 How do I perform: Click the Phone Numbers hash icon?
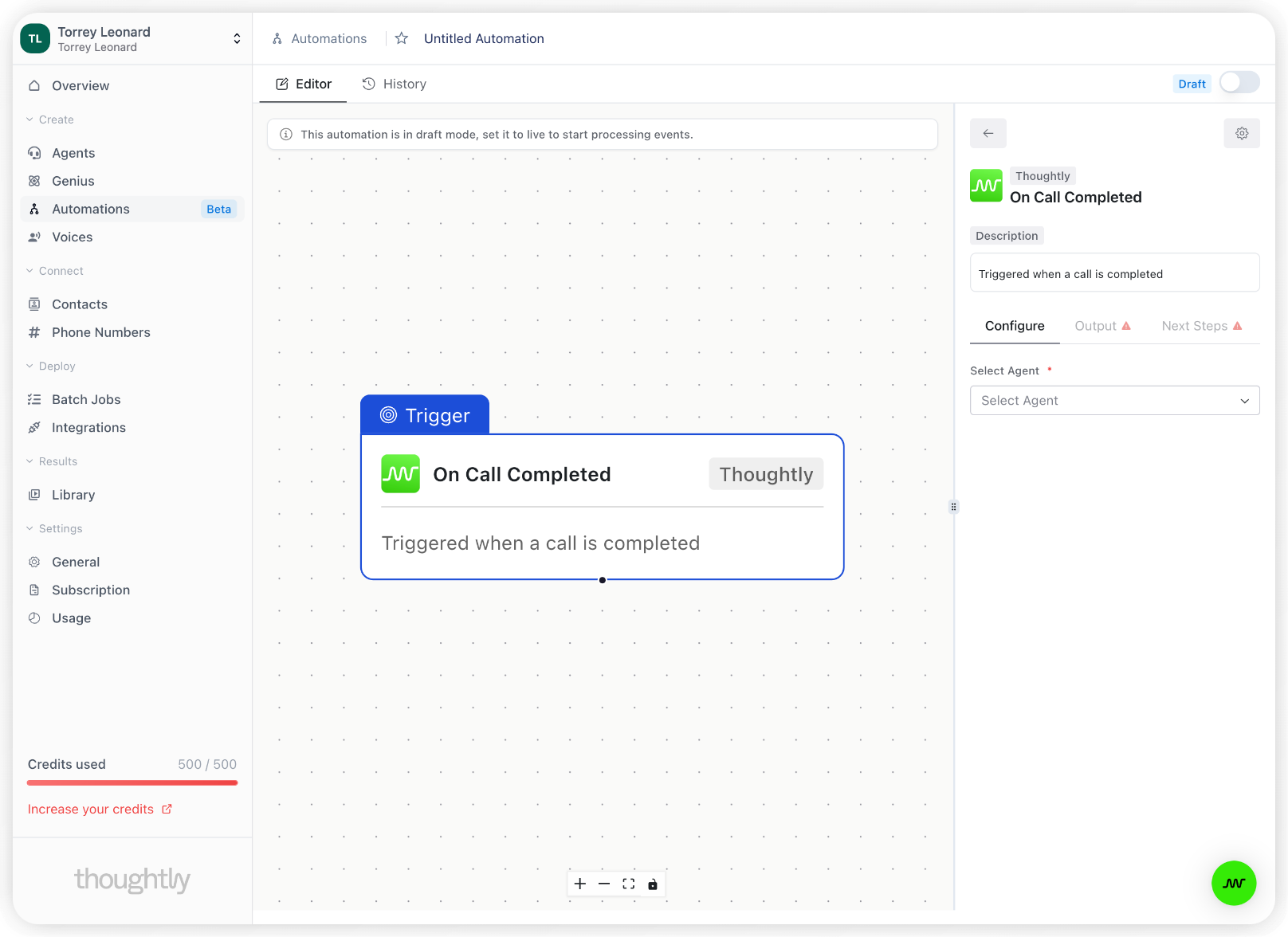pyautogui.click(x=34, y=332)
